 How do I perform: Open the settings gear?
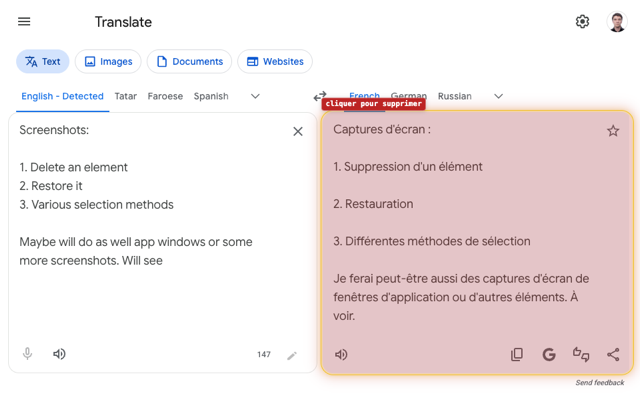pos(582,22)
